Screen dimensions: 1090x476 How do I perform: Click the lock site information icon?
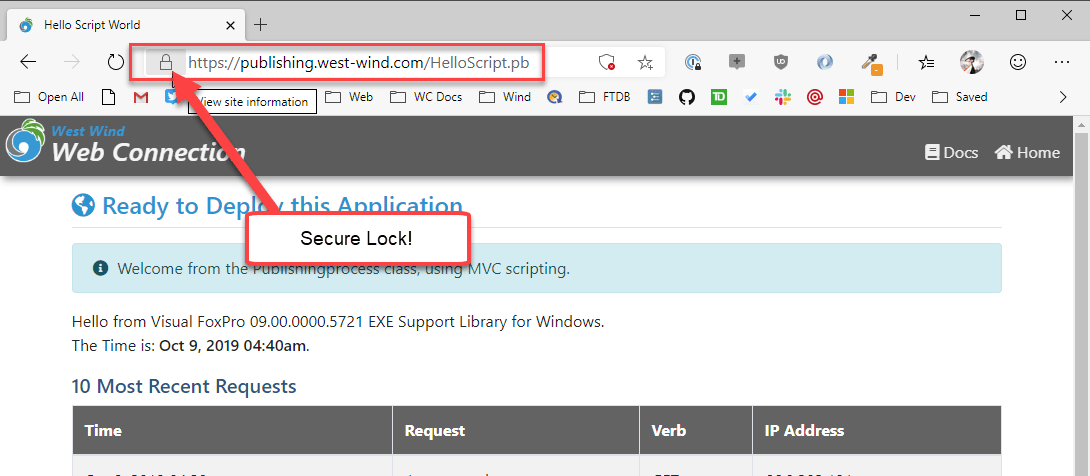pos(166,63)
